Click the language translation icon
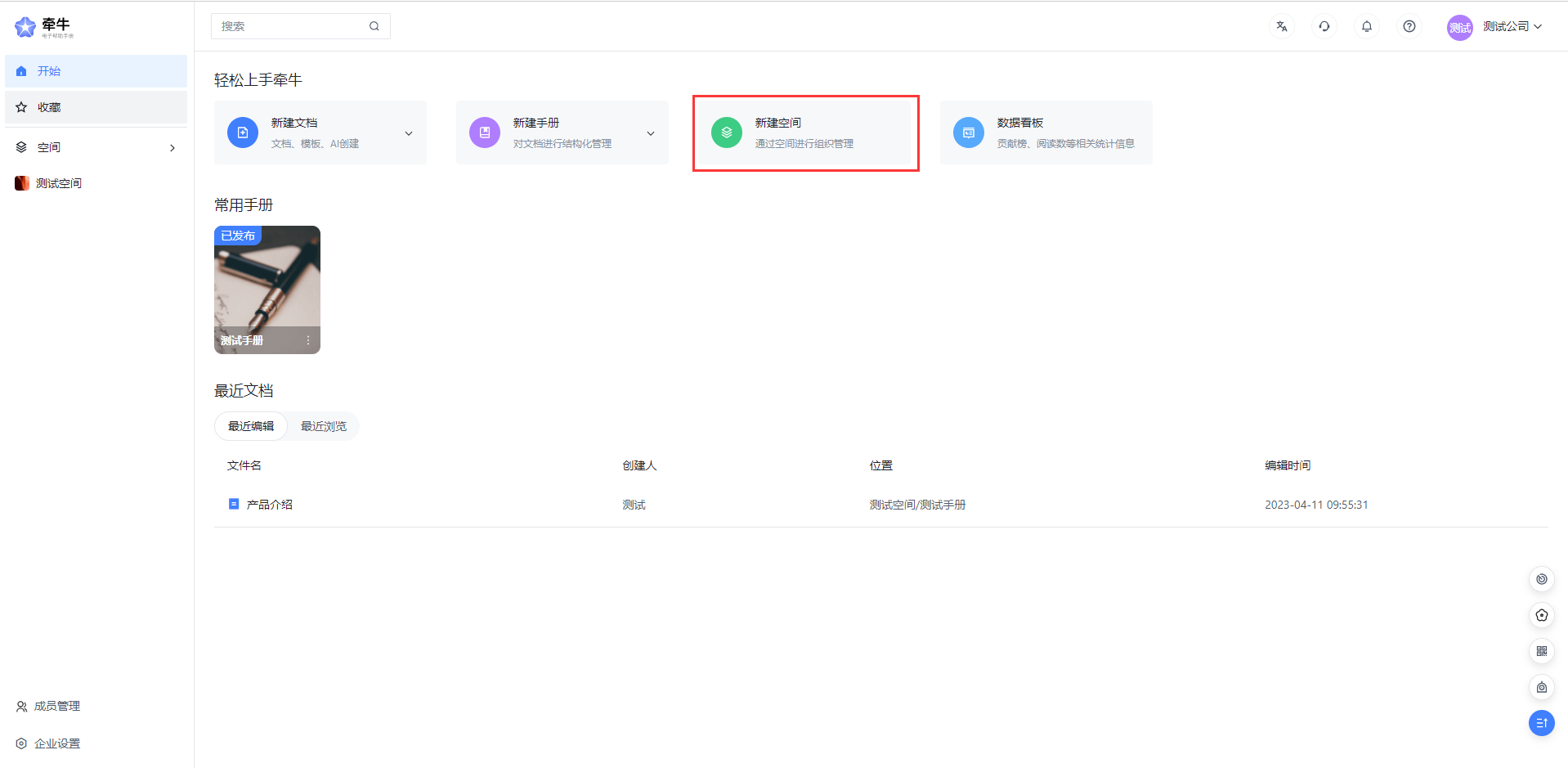The width and height of the screenshot is (1568, 768). coord(1282,26)
